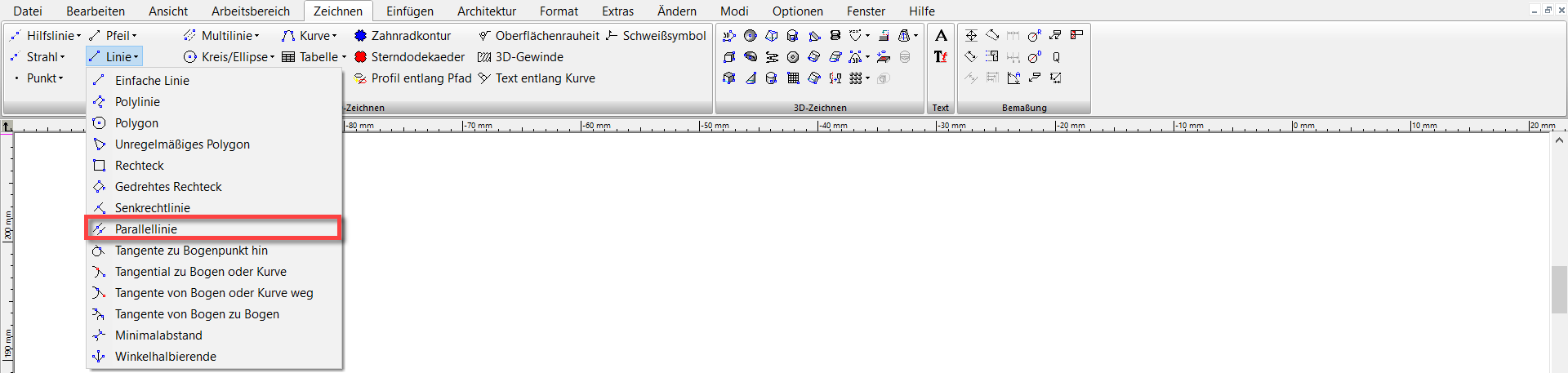Image resolution: width=1568 pixels, height=373 pixels.
Task: Select the sphere array pattern icon
Action: (x=855, y=78)
